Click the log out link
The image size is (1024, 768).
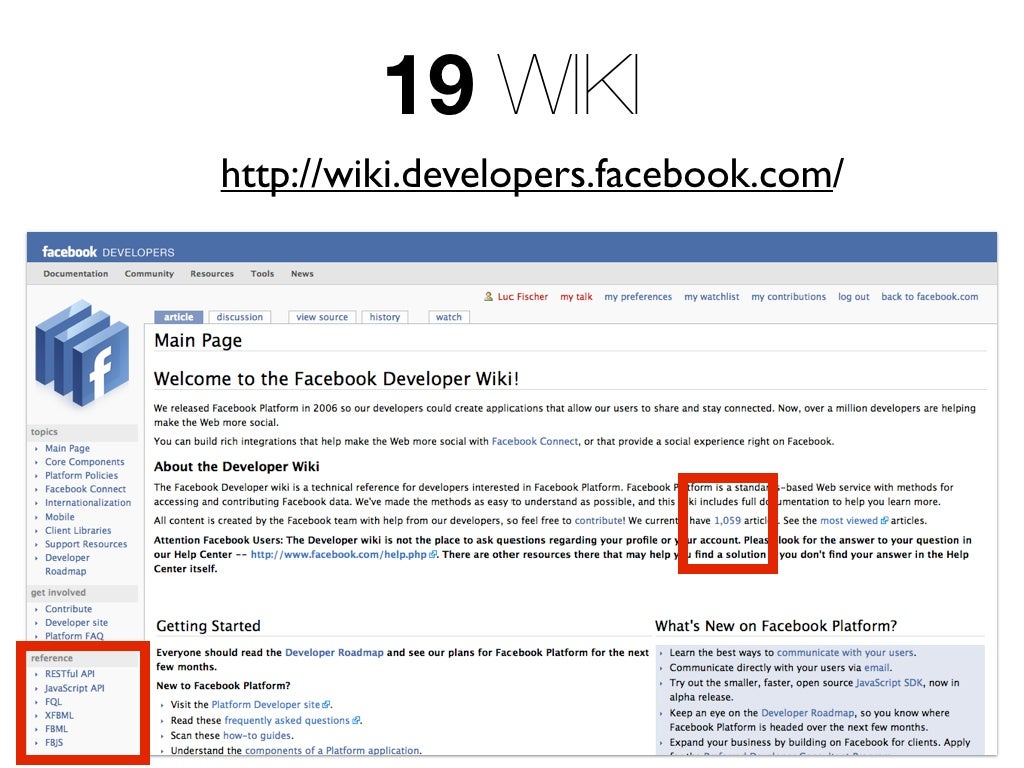click(x=854, y=296)
